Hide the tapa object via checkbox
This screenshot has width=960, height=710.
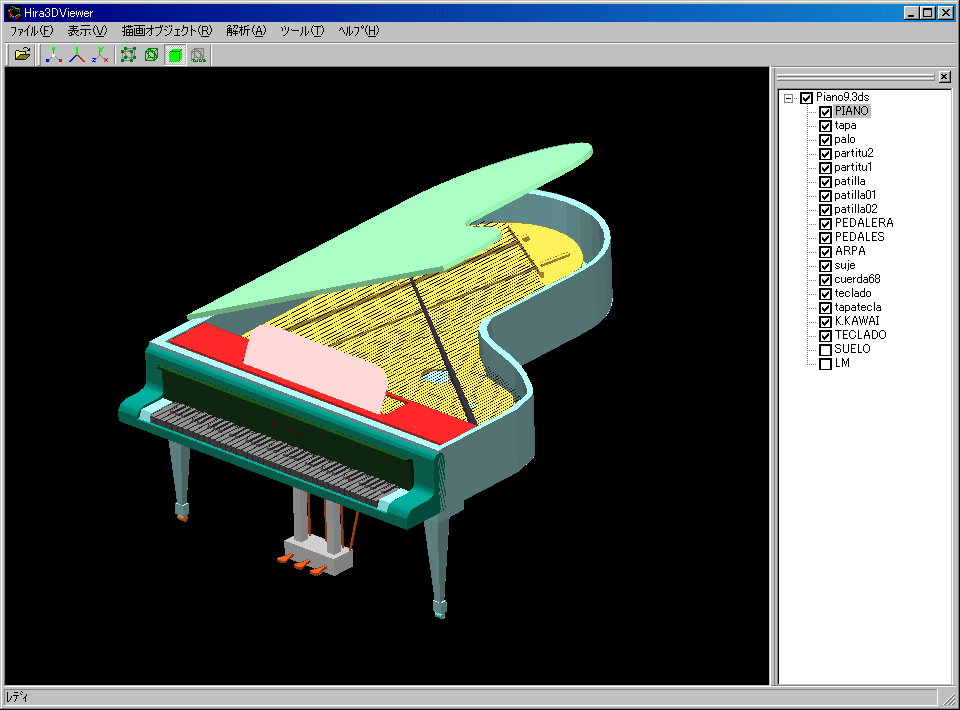[x=825, y=126]
